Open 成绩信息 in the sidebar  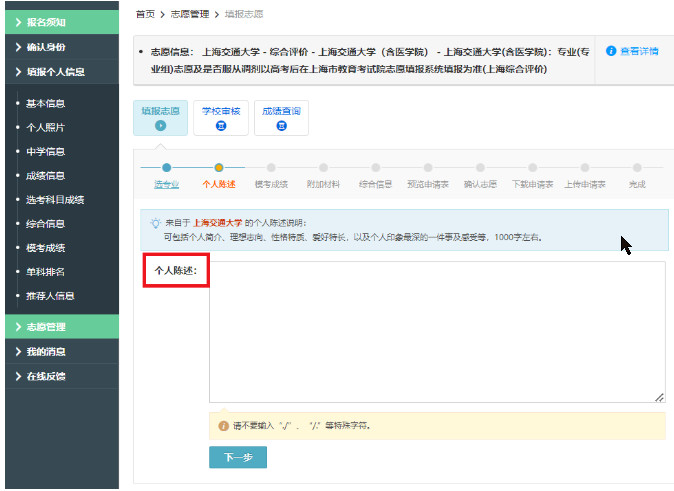tap(46, 176)
